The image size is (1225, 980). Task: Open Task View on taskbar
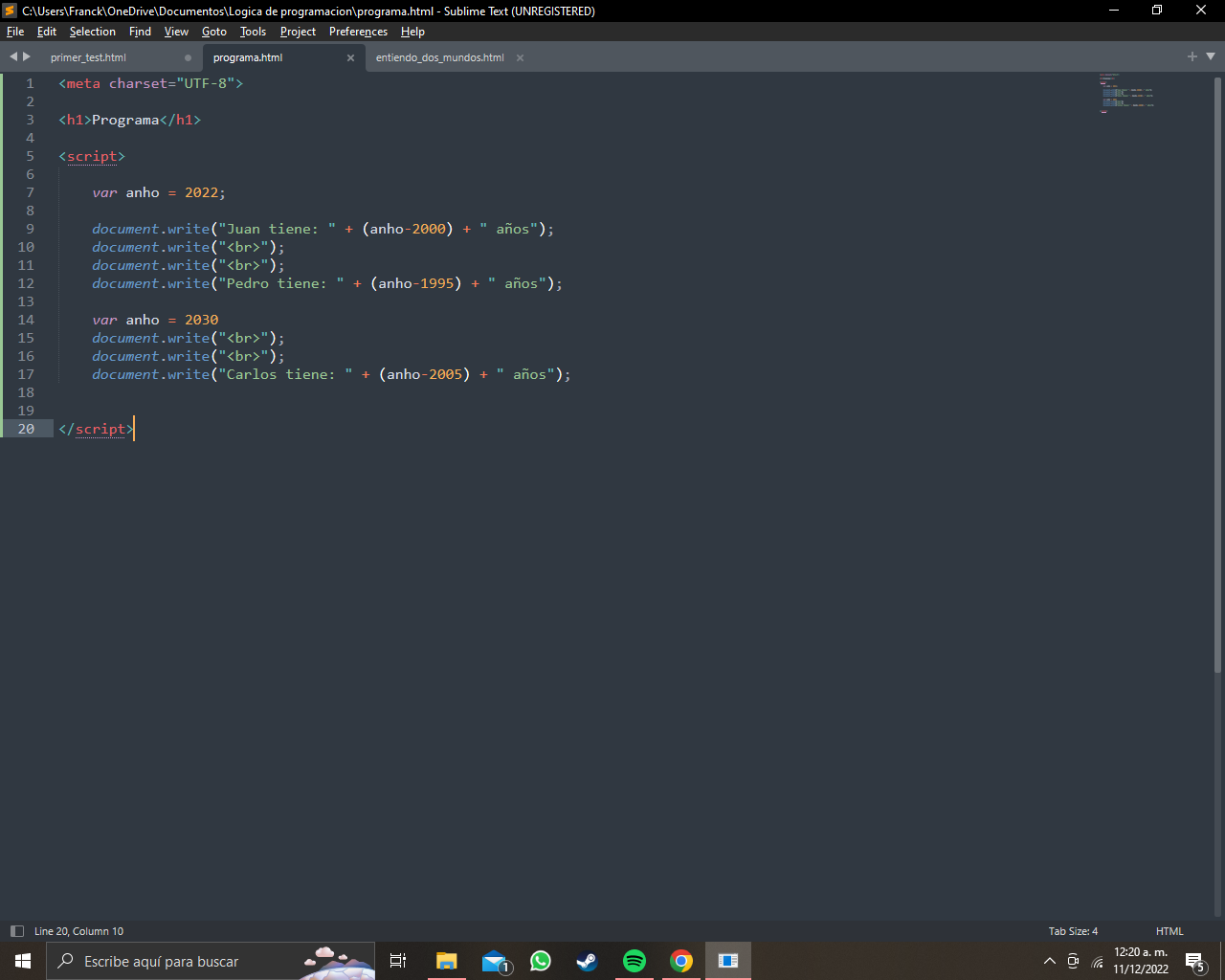[x=398, y=961]
